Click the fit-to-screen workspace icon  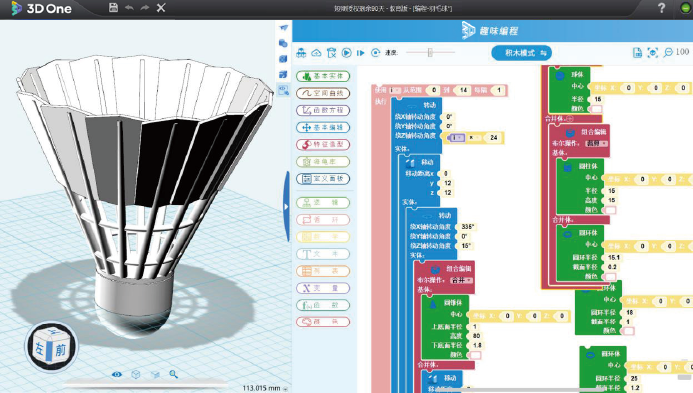(653, 53)
